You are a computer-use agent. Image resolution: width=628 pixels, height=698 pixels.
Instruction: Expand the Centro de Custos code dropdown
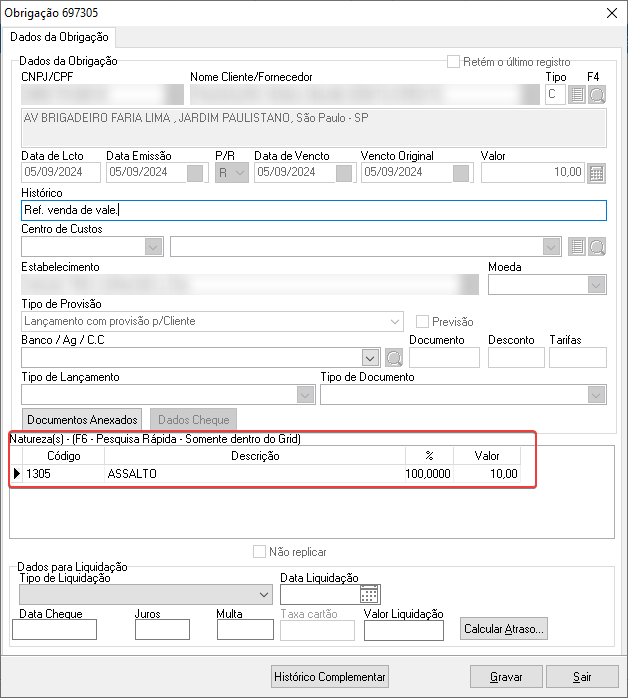[x=153, y=247]
